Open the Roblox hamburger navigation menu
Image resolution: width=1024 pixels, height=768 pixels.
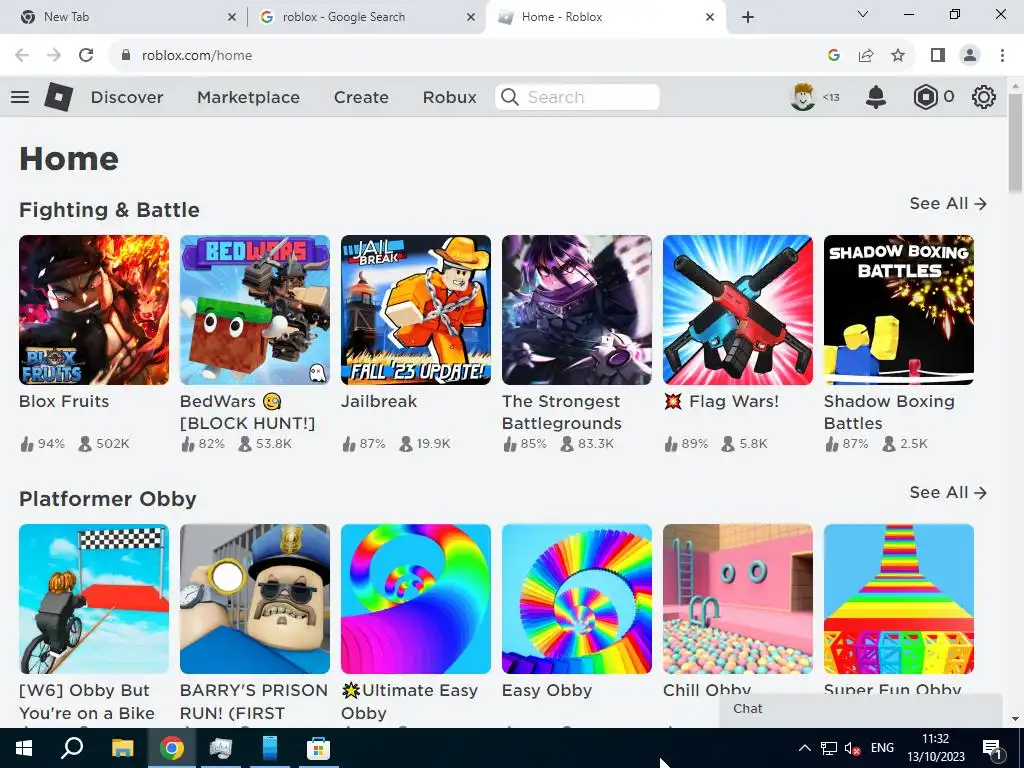(x=20, y=97)
